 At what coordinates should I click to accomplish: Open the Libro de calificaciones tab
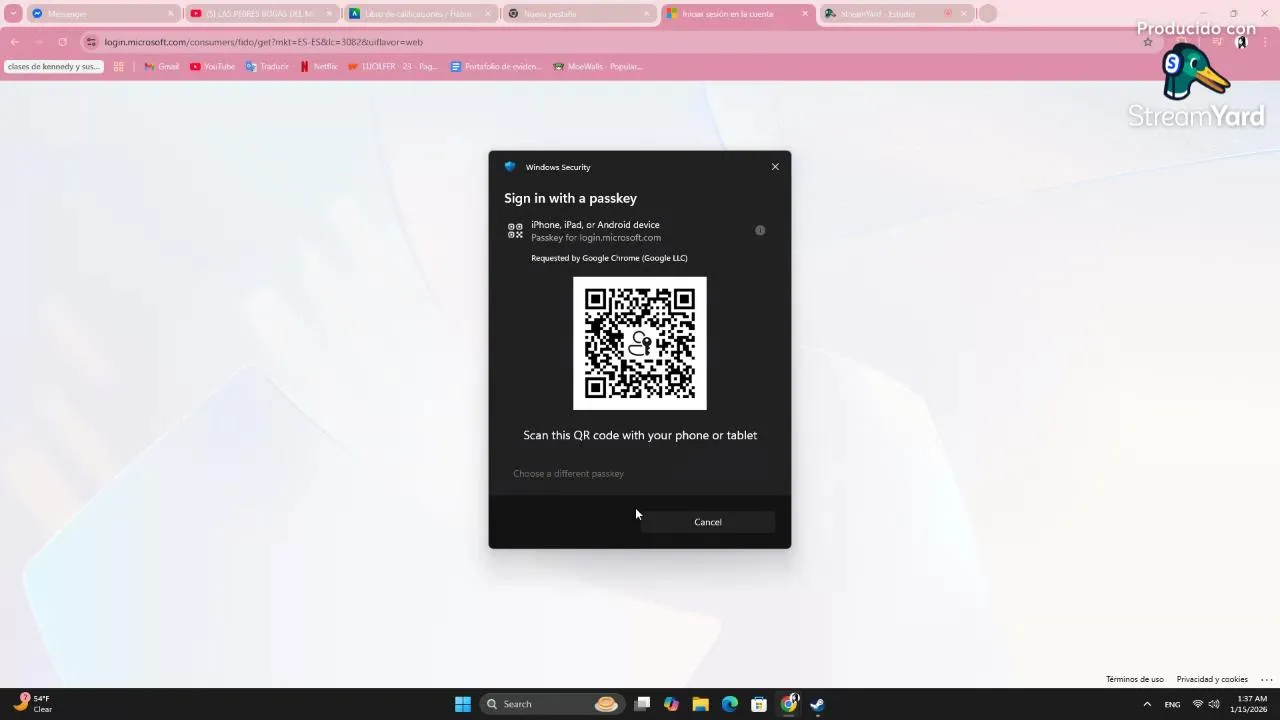[x=420, y=14]
